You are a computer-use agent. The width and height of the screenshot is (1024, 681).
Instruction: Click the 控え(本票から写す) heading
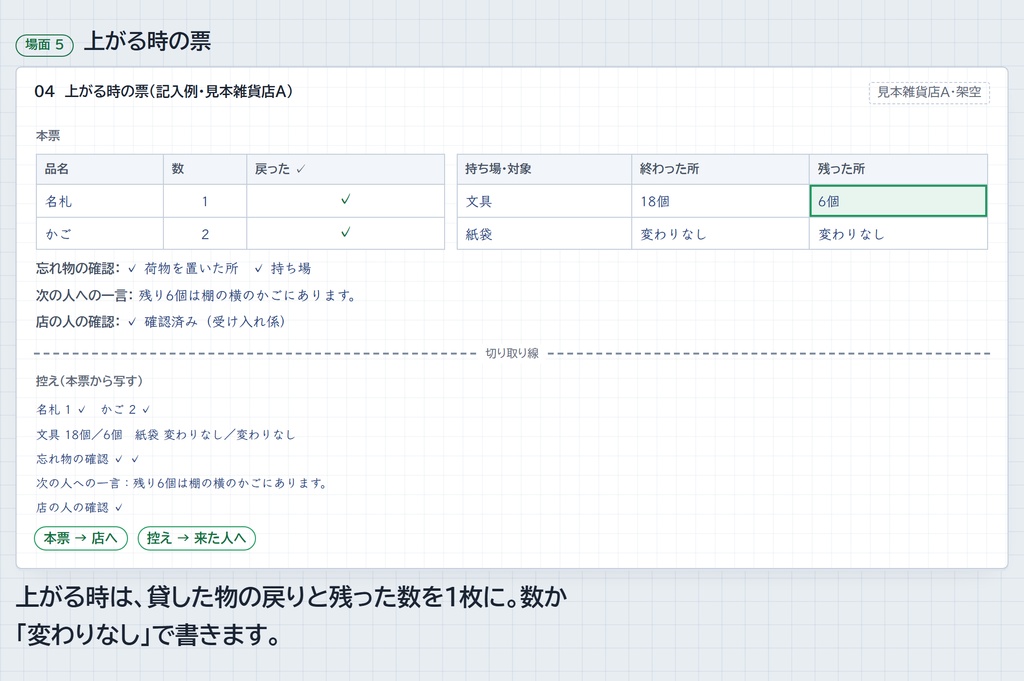89,381
